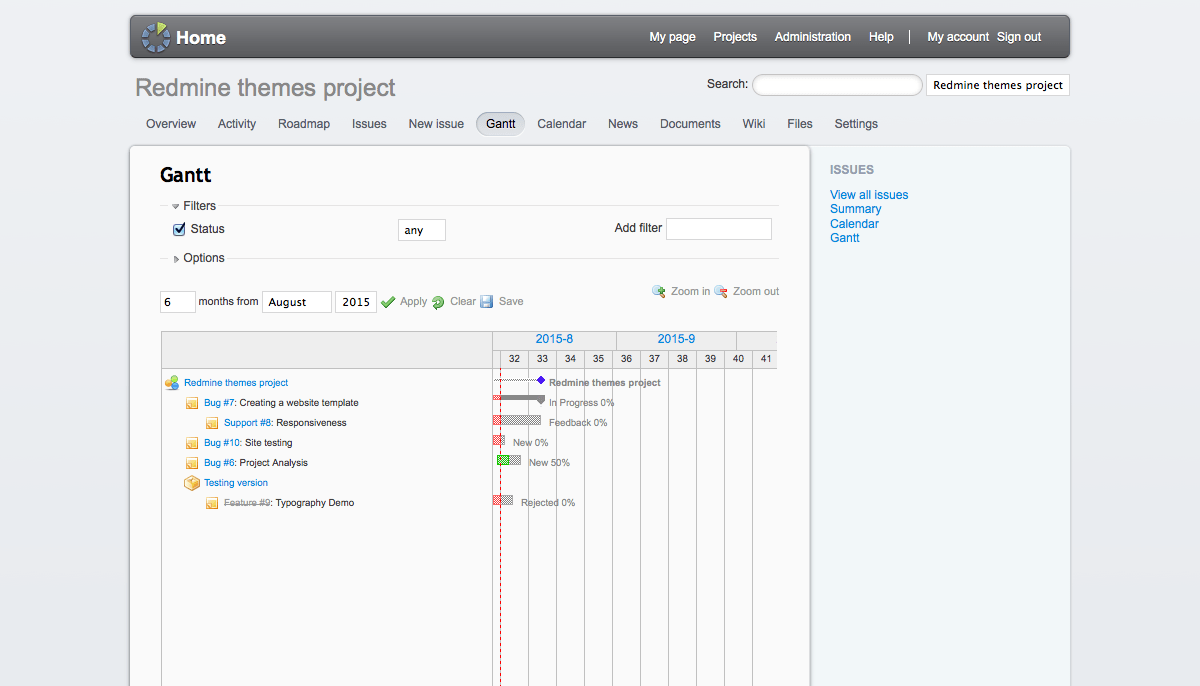The width and height of the screenshot is (1200, 686).
Task: Open the August month dropdown
Action: coord(297,302)
